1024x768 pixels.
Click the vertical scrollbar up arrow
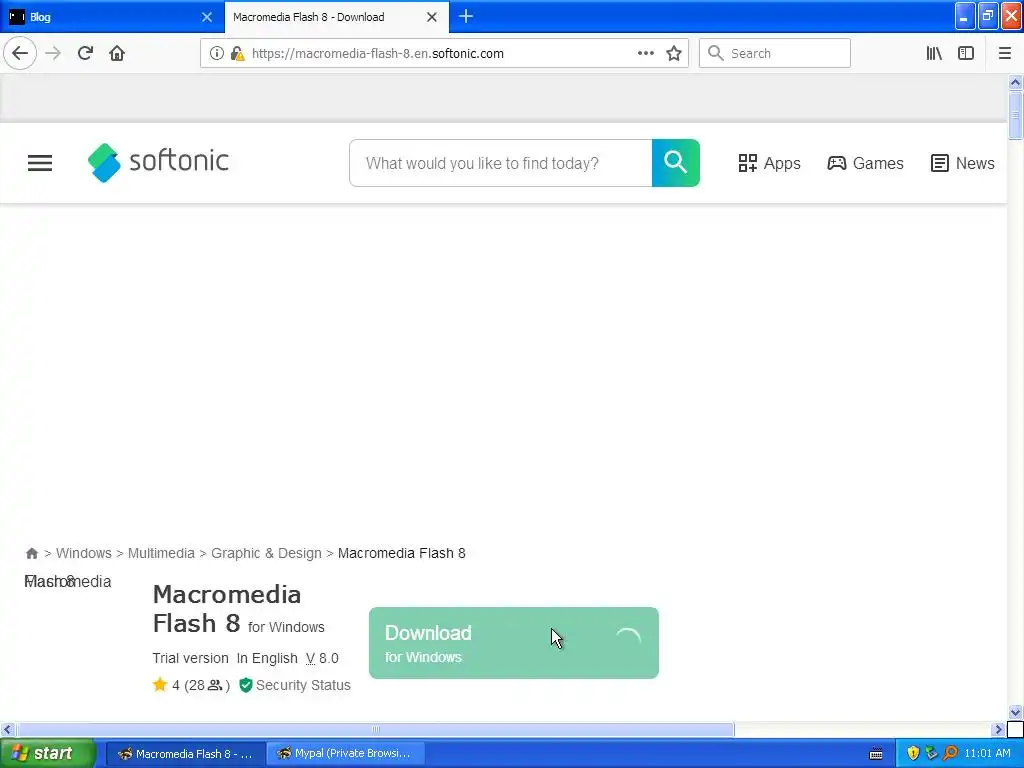click(x=1015, y=82)
